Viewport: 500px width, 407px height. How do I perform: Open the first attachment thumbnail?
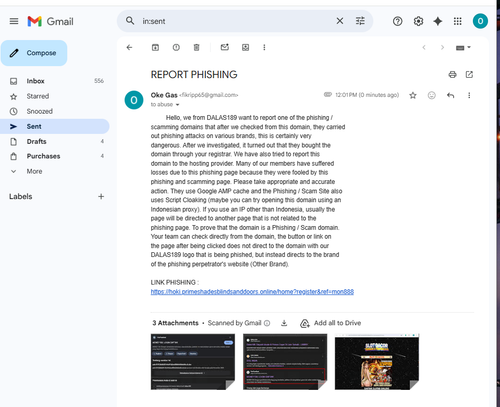193,362
